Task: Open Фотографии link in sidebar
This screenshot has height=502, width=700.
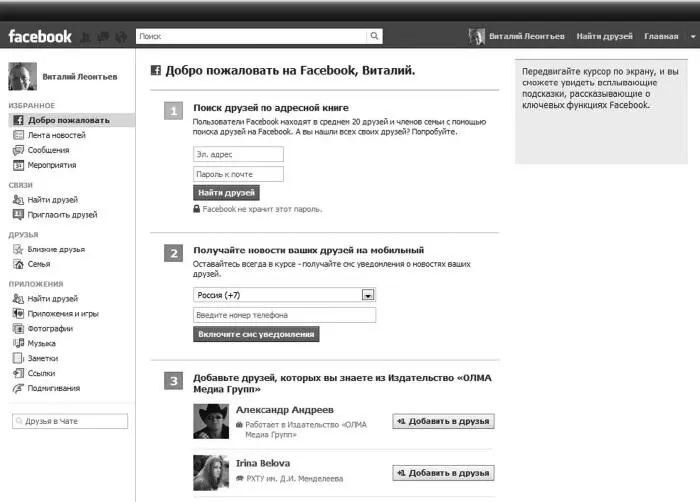Action: click(50, 329)
